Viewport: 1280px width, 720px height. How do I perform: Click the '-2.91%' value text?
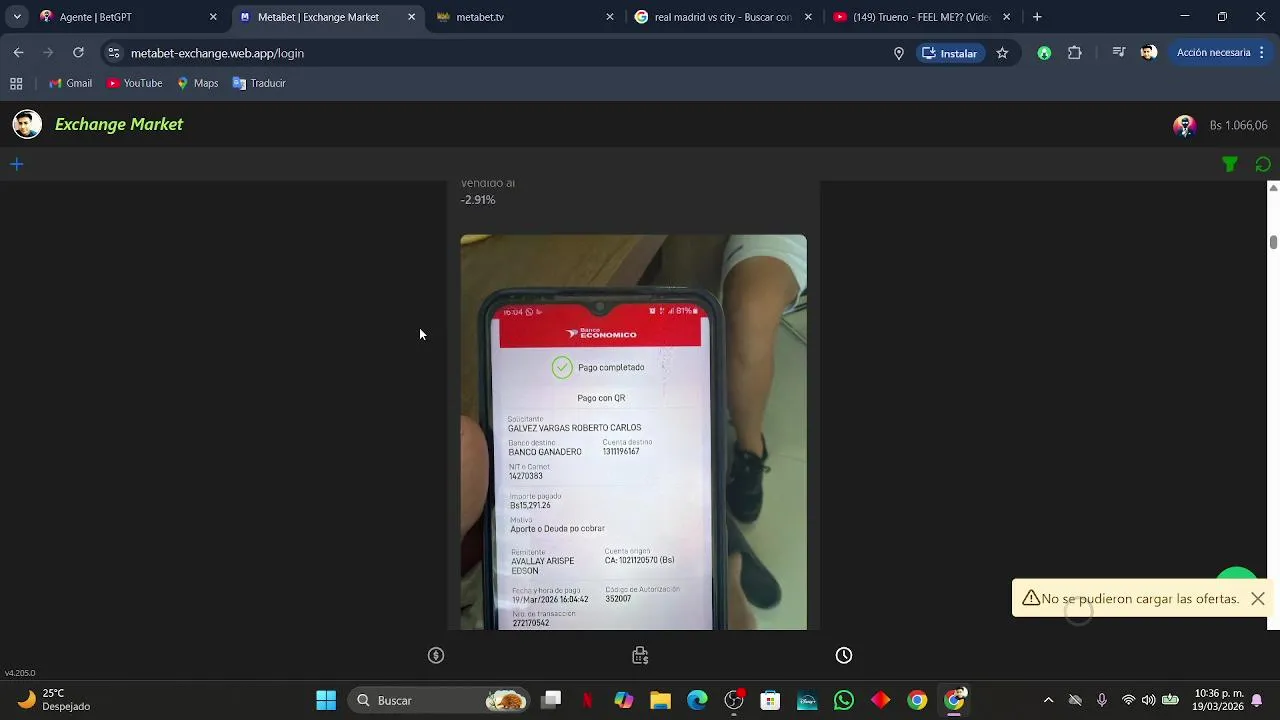pos(478,200)
